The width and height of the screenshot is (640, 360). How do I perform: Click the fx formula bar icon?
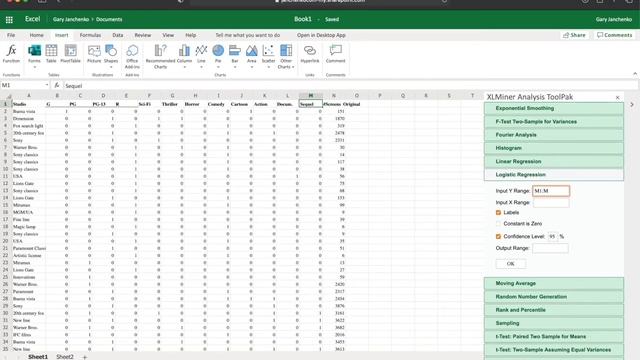[x=57, y=85]
